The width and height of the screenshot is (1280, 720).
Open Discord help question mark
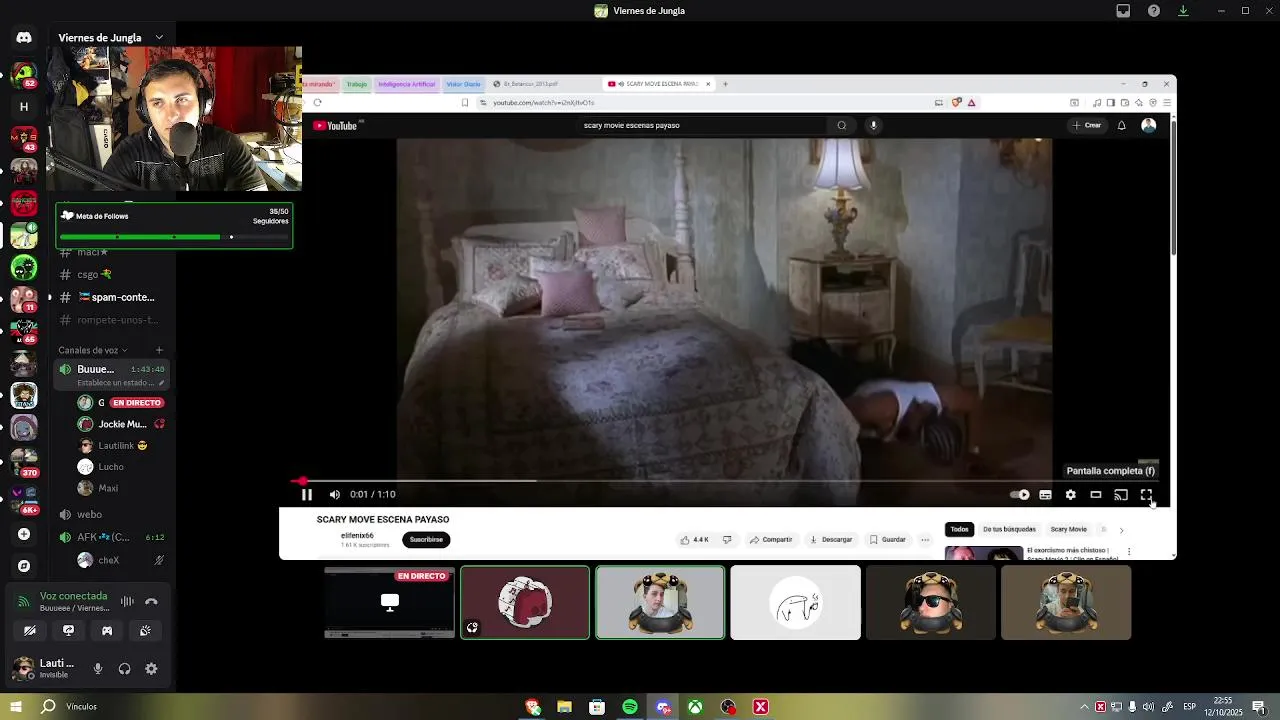coord(1154,11)
